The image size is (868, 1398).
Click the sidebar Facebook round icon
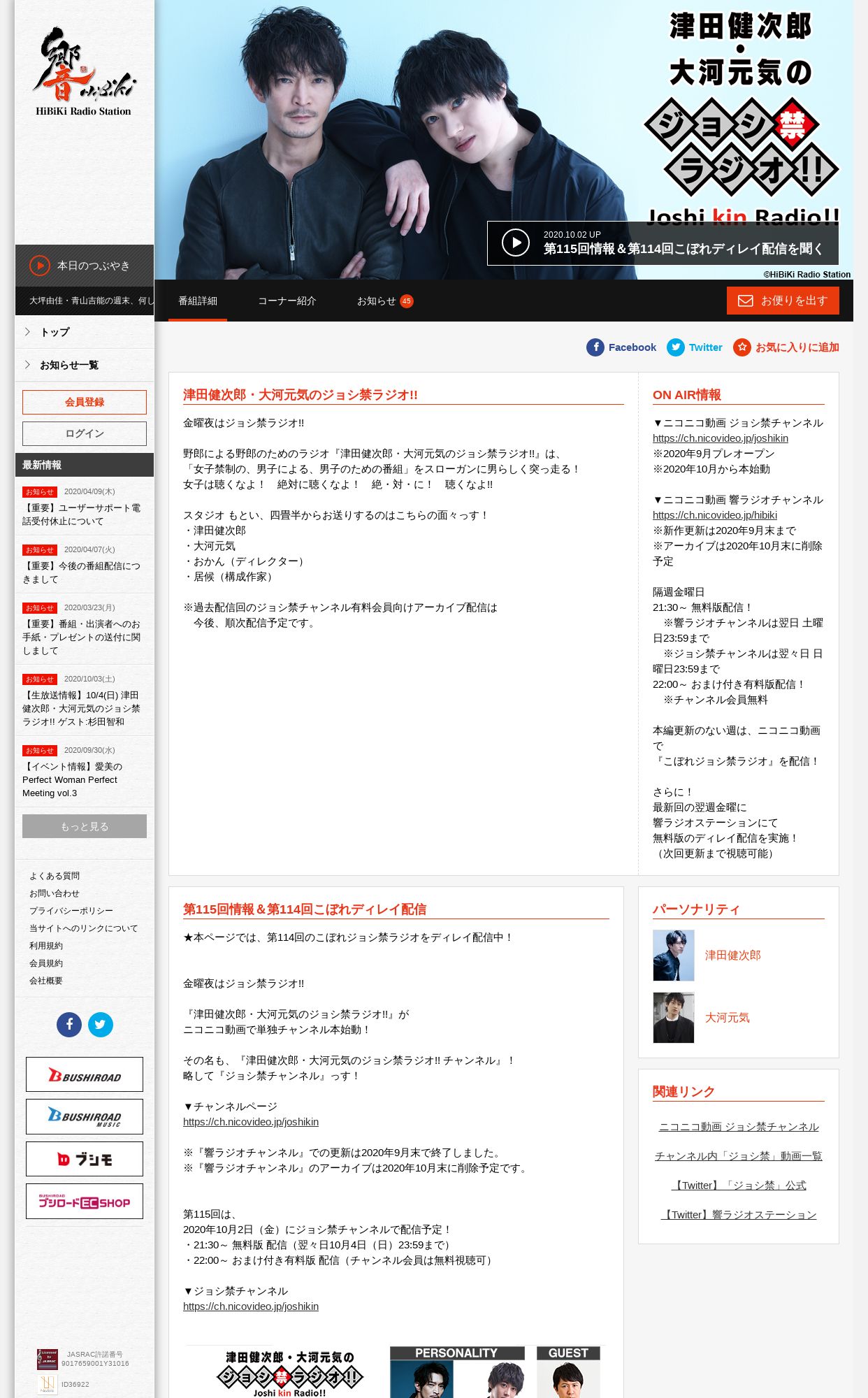tap(69, 1025)
